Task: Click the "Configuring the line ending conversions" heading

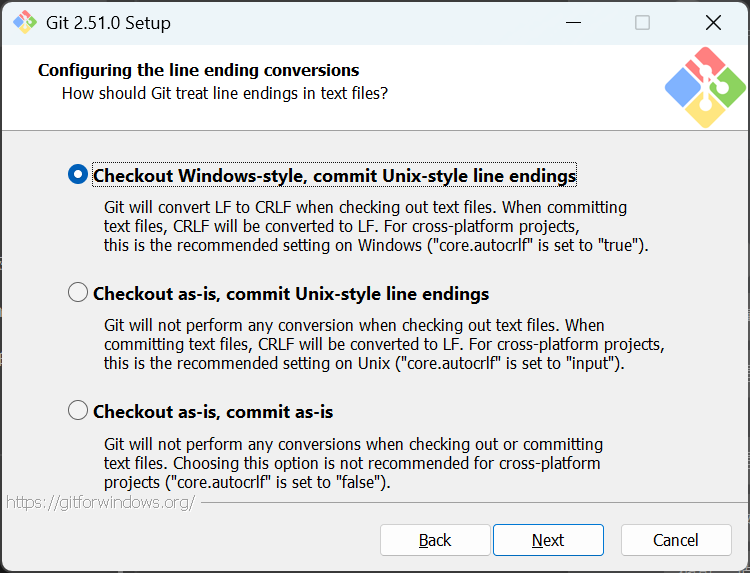Action: (199, 70)
